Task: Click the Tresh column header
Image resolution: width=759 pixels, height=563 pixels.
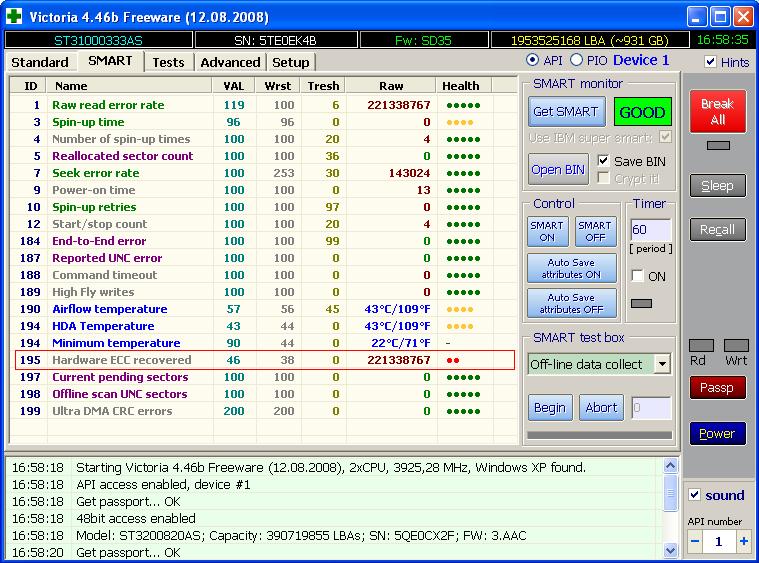Action: click(x=323, y=86)
